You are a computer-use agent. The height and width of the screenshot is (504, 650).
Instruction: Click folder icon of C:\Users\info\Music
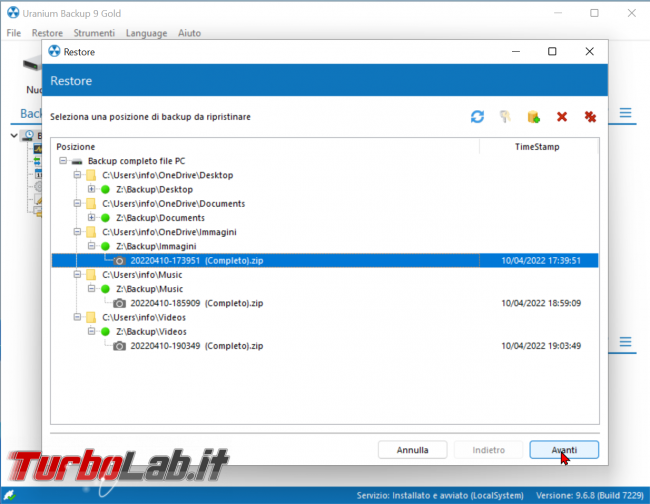coord(91,275)
